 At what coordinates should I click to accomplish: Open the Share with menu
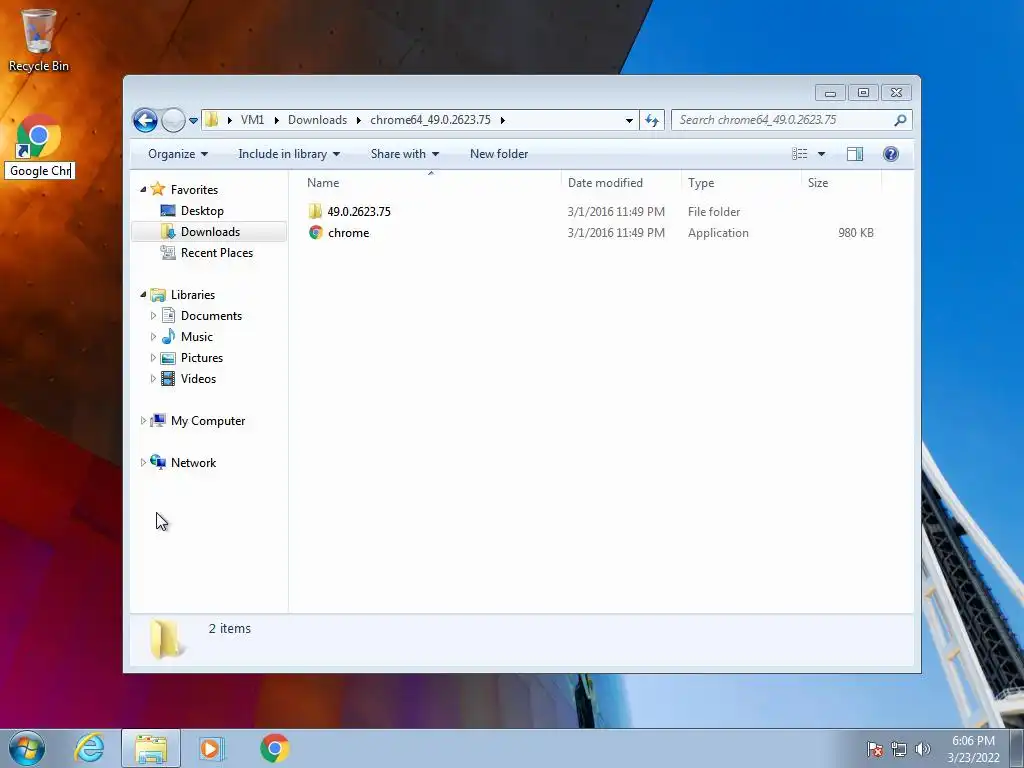pyautogui.click(x=404, y=154)
